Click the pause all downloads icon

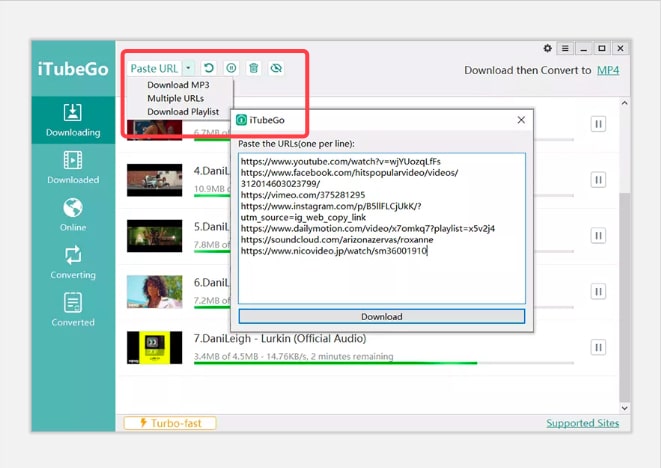click(231, 68)
